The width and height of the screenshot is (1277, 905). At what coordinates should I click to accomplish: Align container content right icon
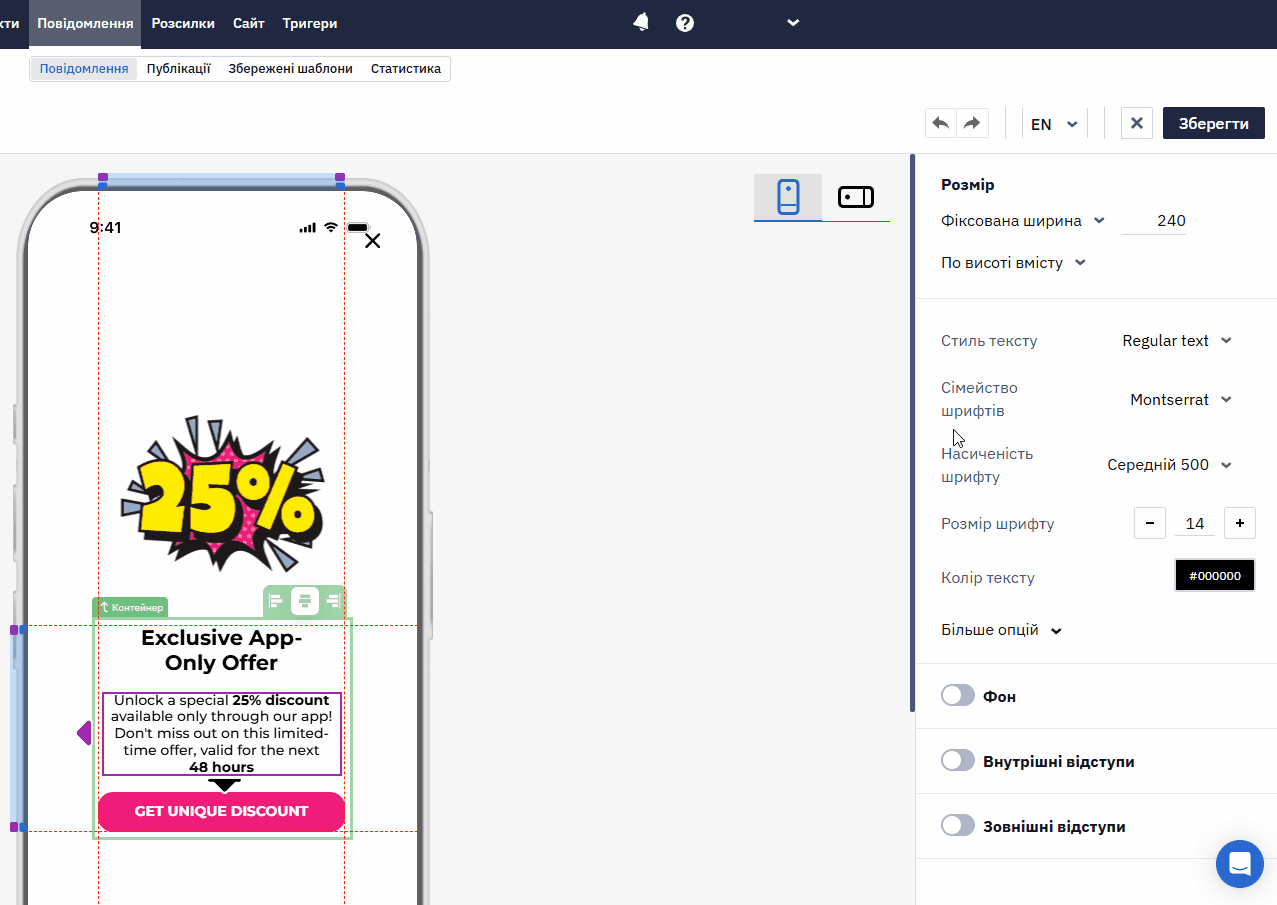coord(333,601)
